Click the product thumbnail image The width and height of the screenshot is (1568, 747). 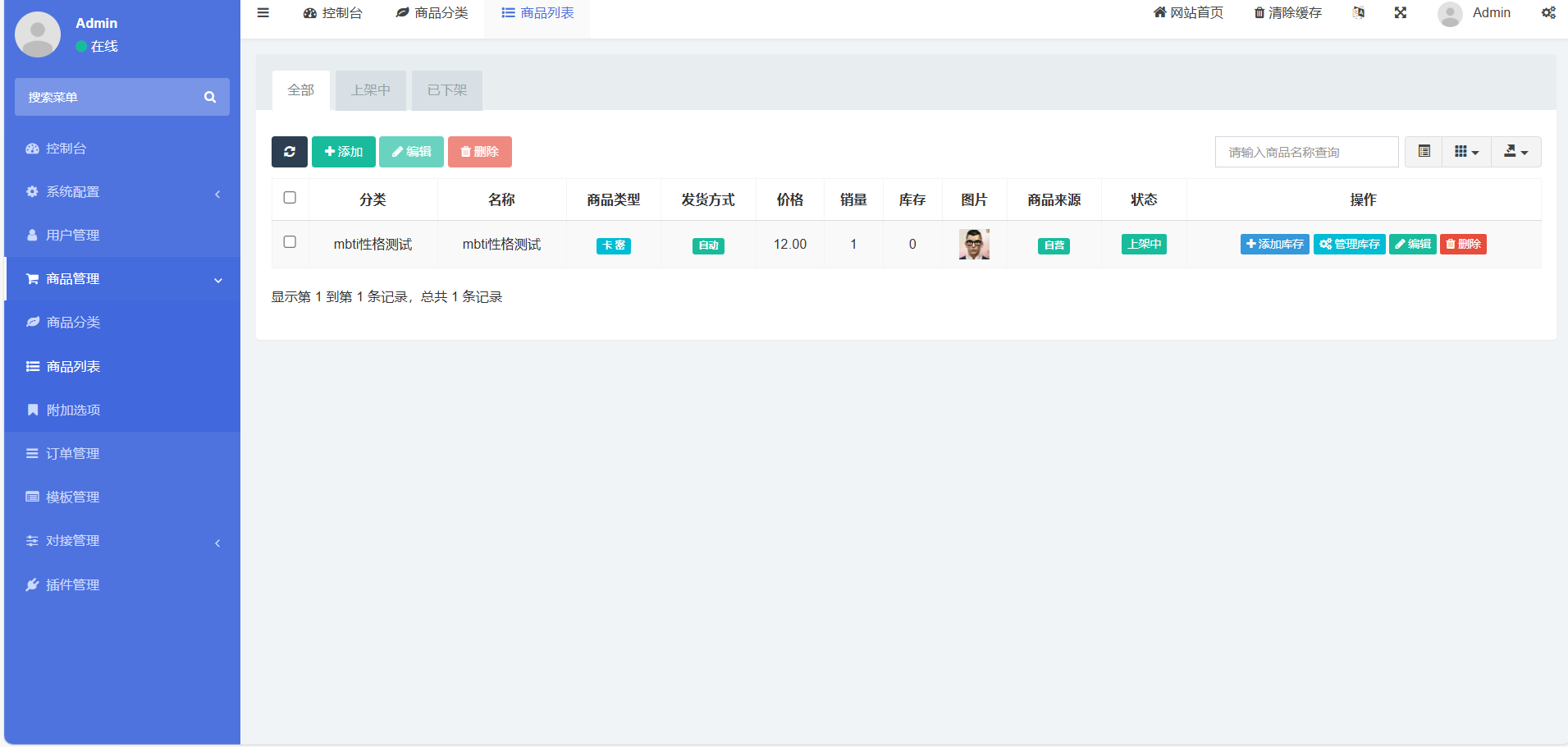[974, 244]
